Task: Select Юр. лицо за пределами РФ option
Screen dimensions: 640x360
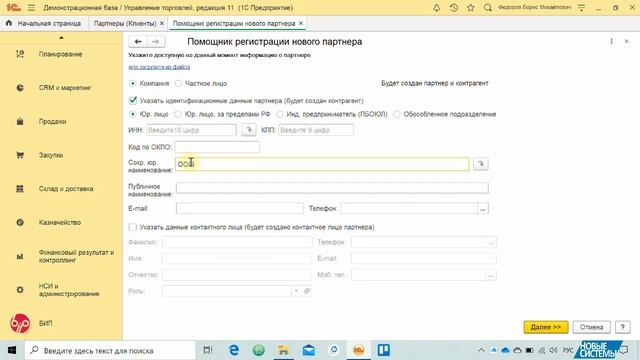Action: coord(178,114)
